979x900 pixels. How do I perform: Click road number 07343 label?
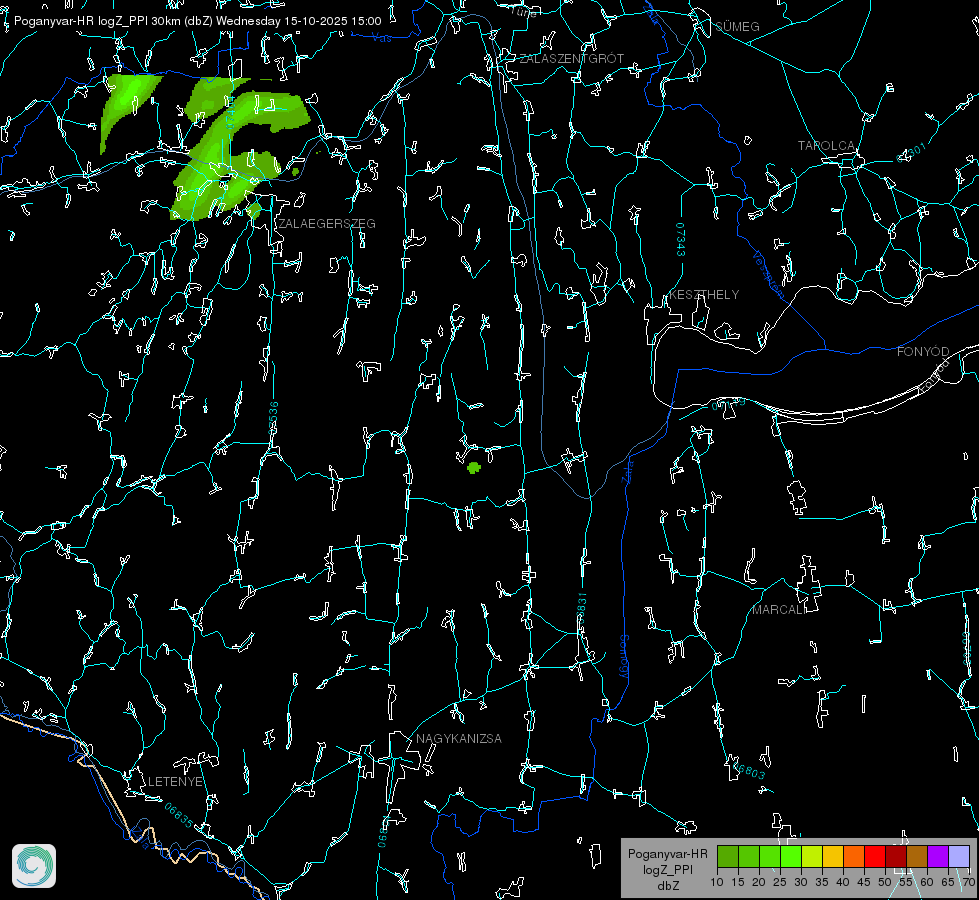coord(681,240)
